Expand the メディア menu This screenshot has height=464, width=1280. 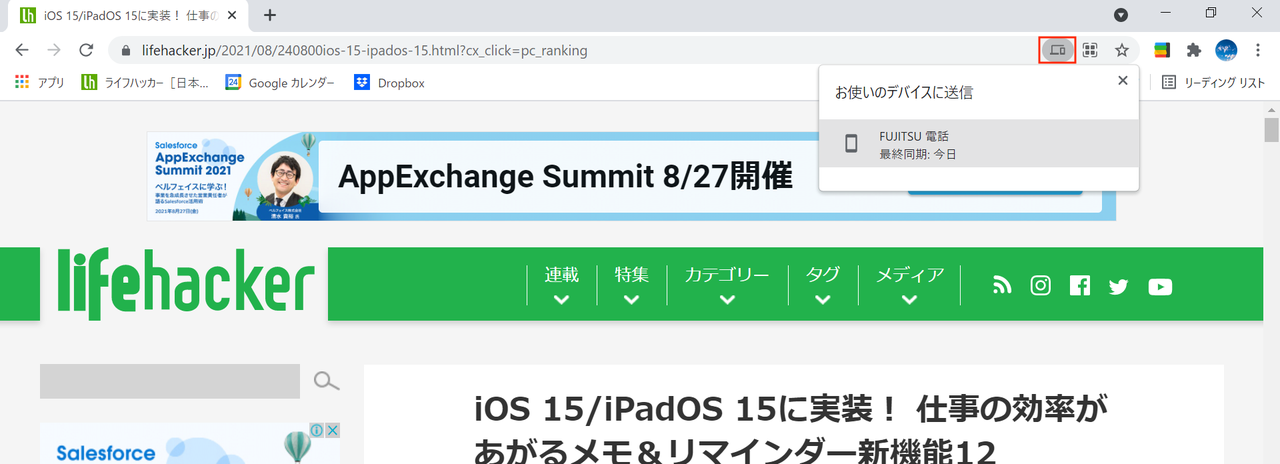pyautogui.click(x=909, y=284)
